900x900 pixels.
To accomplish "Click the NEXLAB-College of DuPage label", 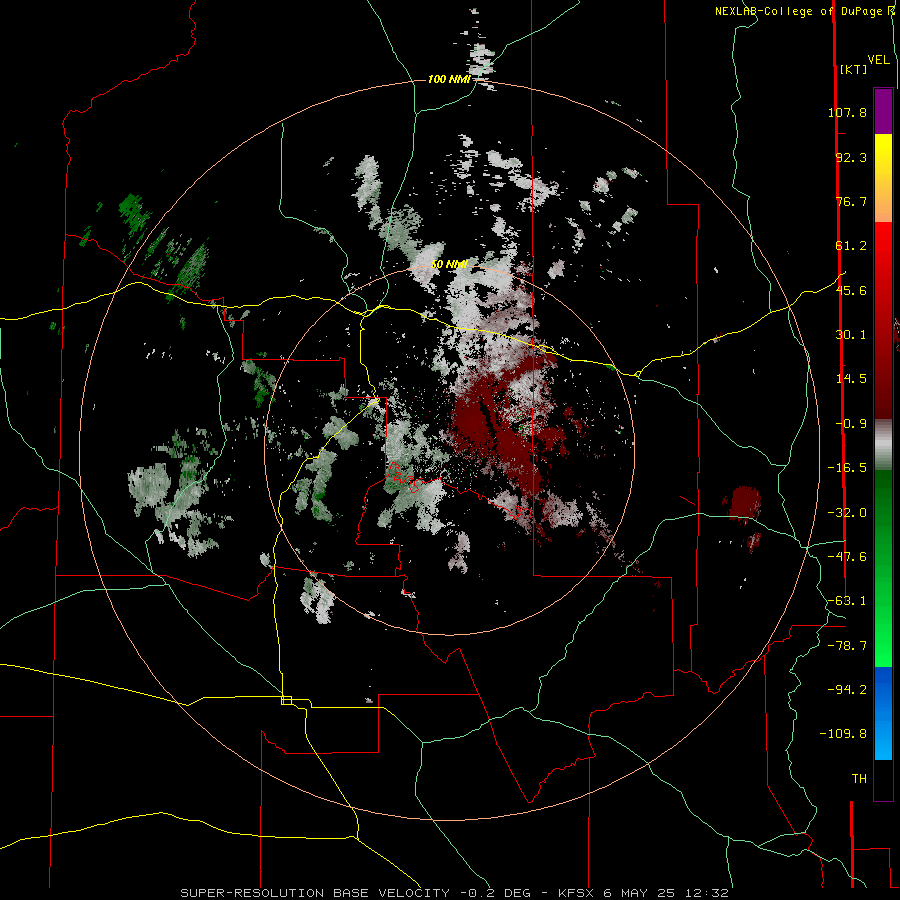I will click(x=798, y=11).
